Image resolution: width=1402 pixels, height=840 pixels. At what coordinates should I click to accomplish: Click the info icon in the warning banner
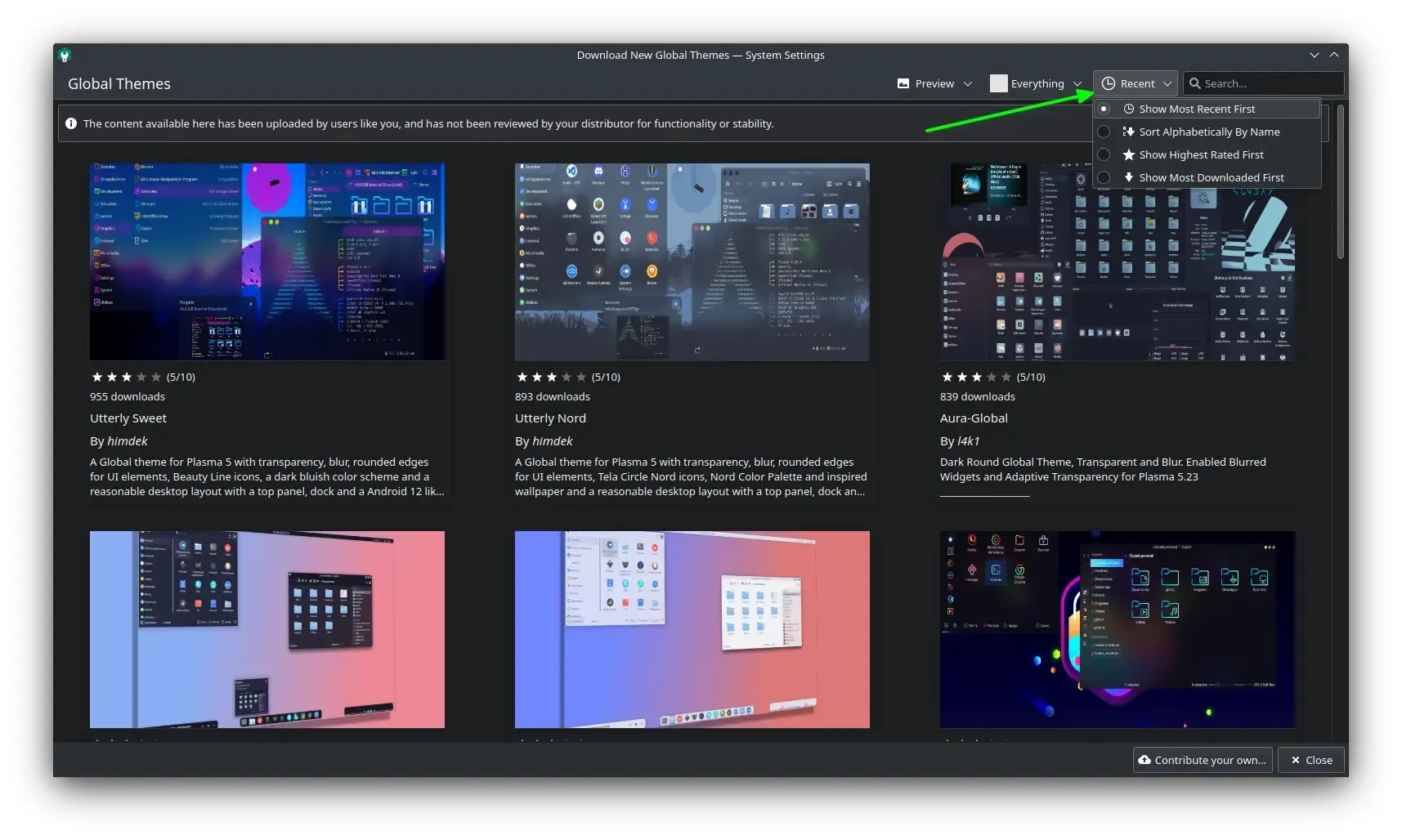(x=71, y=123)
